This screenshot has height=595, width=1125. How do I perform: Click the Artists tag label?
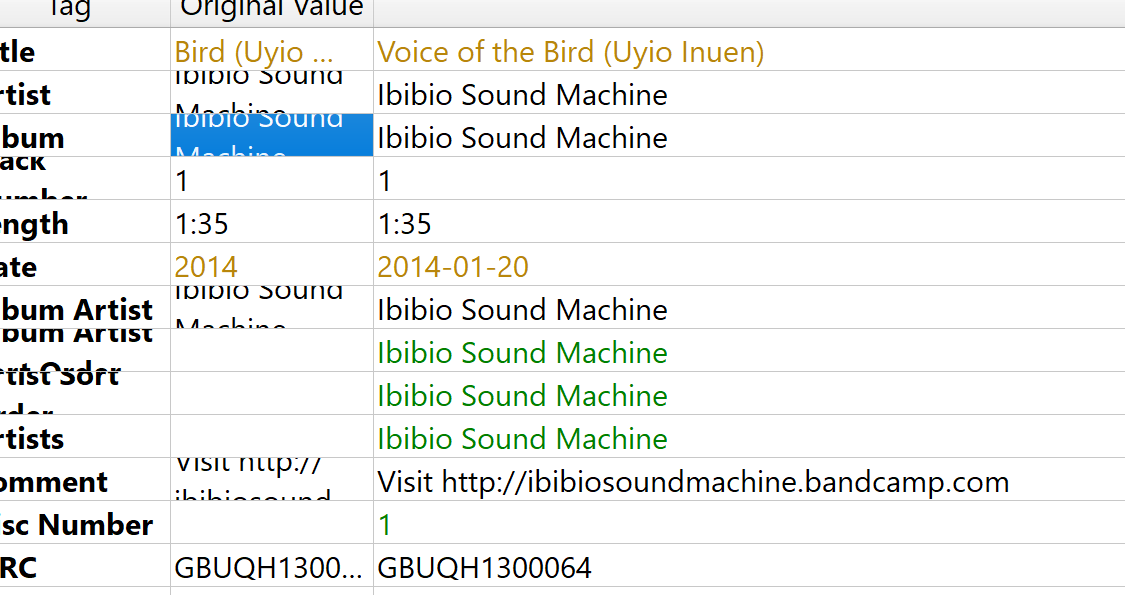click(x=32, y=439)
